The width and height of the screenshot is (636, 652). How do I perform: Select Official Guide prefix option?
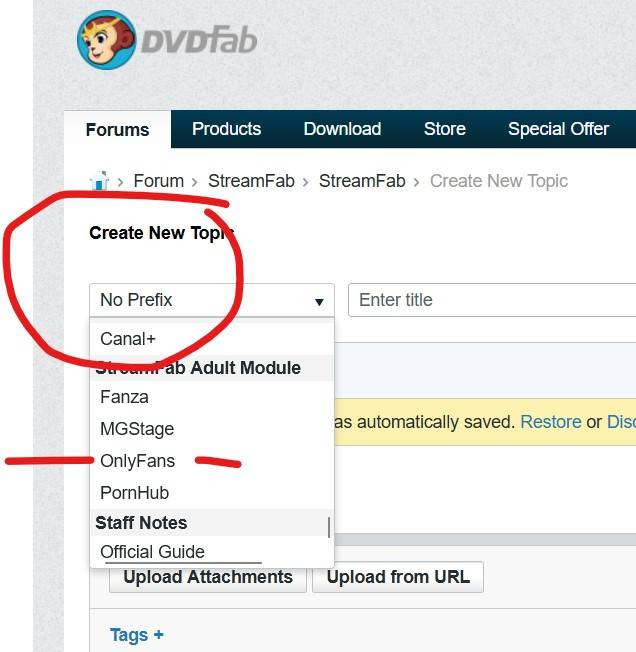pyautogui.click(x=152, y=551)
